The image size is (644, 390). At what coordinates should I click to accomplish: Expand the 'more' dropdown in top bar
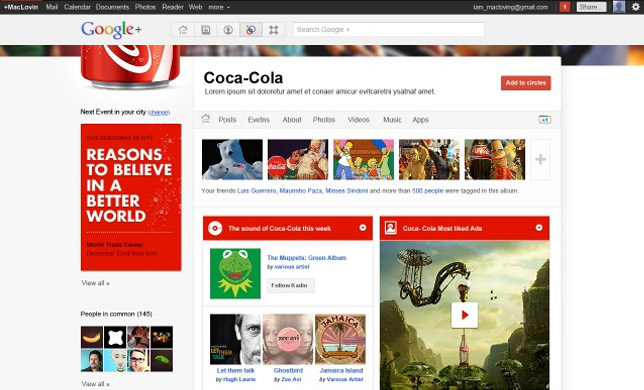(x=219, y=7)
